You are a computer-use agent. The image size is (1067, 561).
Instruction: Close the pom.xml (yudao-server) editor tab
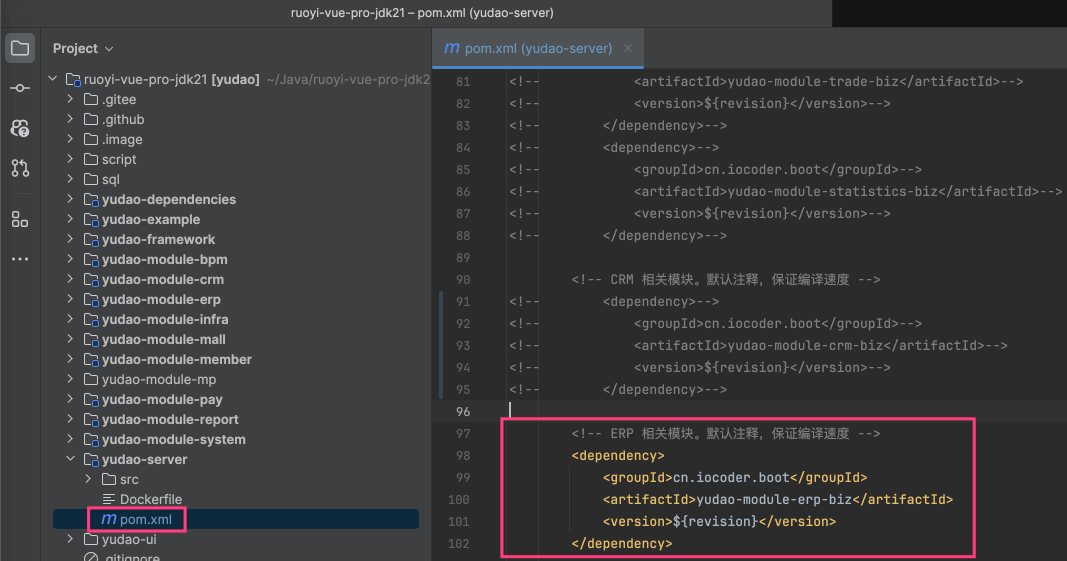coord(628,48)
